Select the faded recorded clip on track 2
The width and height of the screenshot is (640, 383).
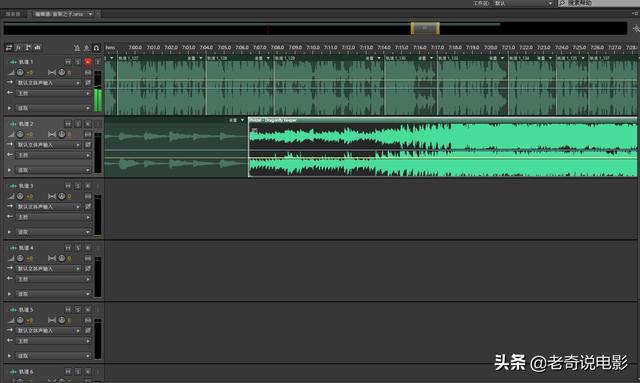coord(176,147)
